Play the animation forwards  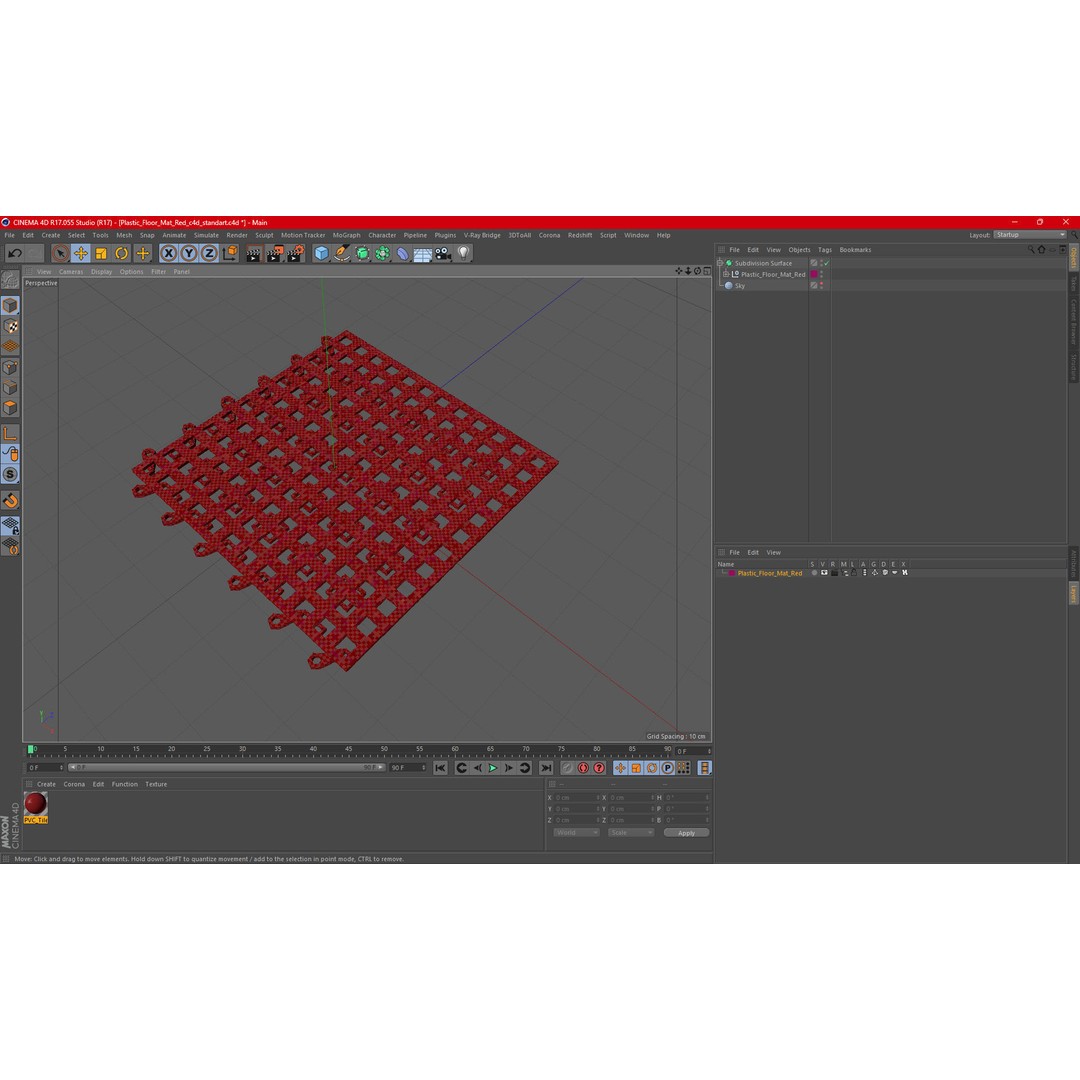pos(492,767)
